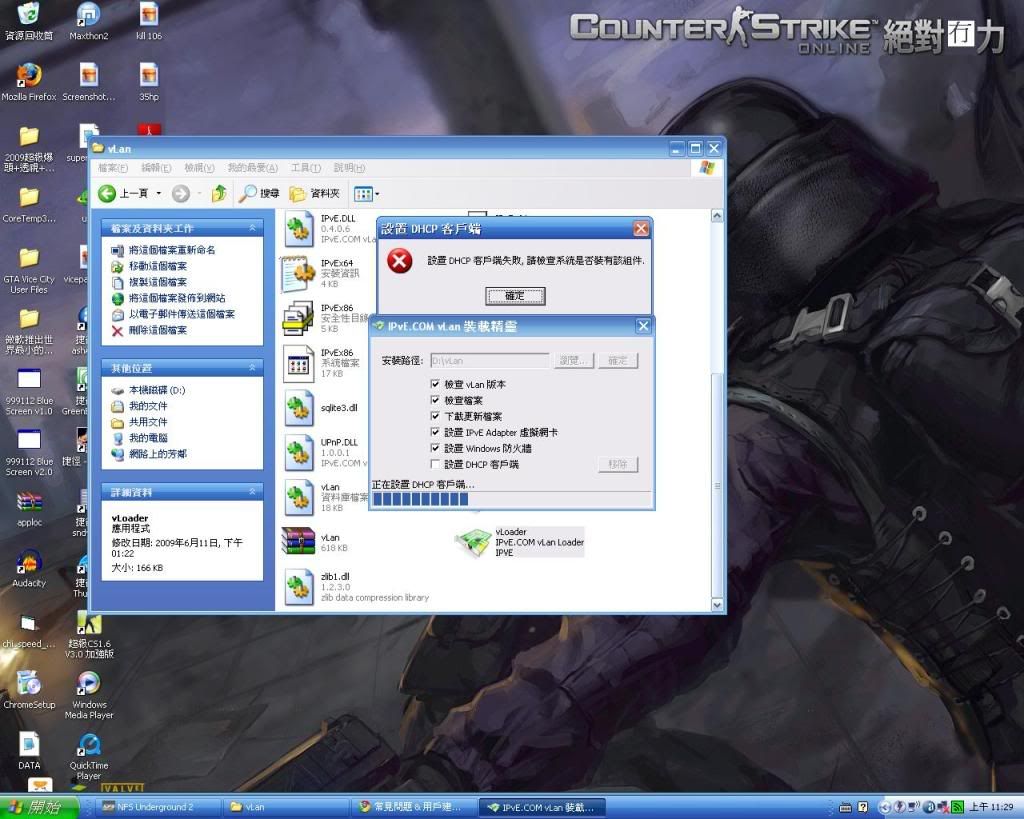Click the vLoader application icon

(473, 541)
